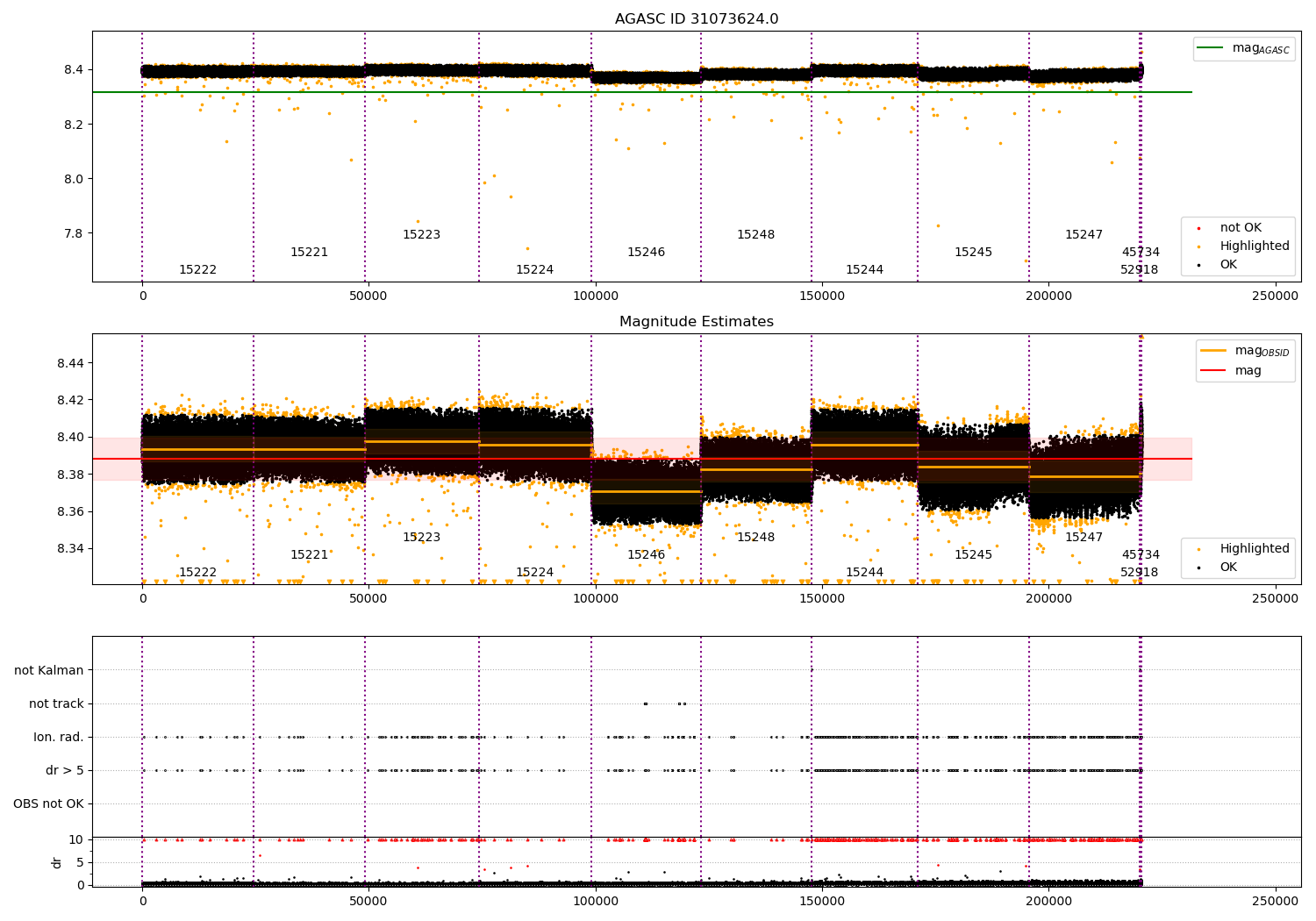1316x921 pixels.
Task: Click obsid label 15248 in the top plot
Action: tap(755, 235)
